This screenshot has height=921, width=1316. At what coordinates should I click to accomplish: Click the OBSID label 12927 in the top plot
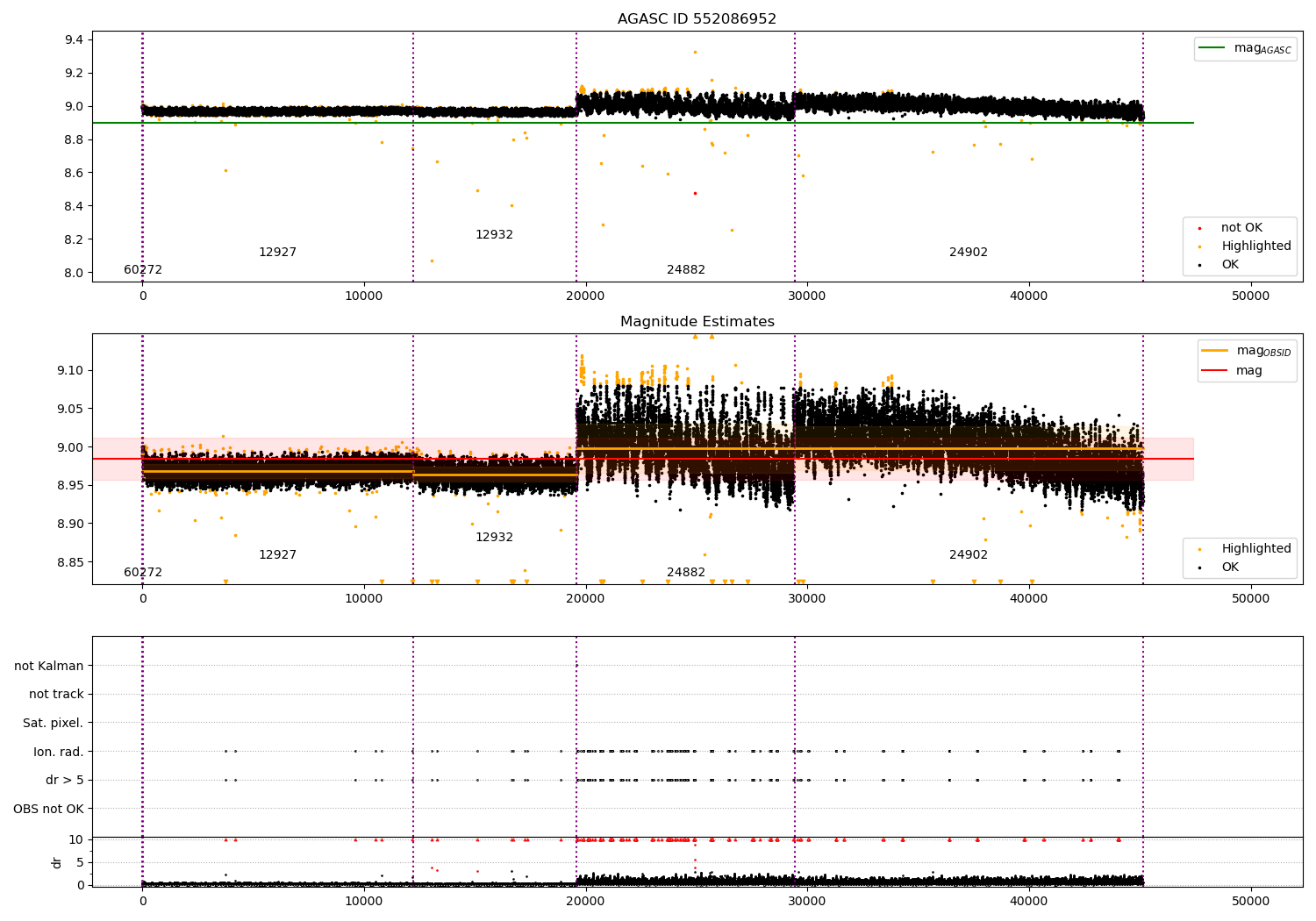tap(277, 253)
